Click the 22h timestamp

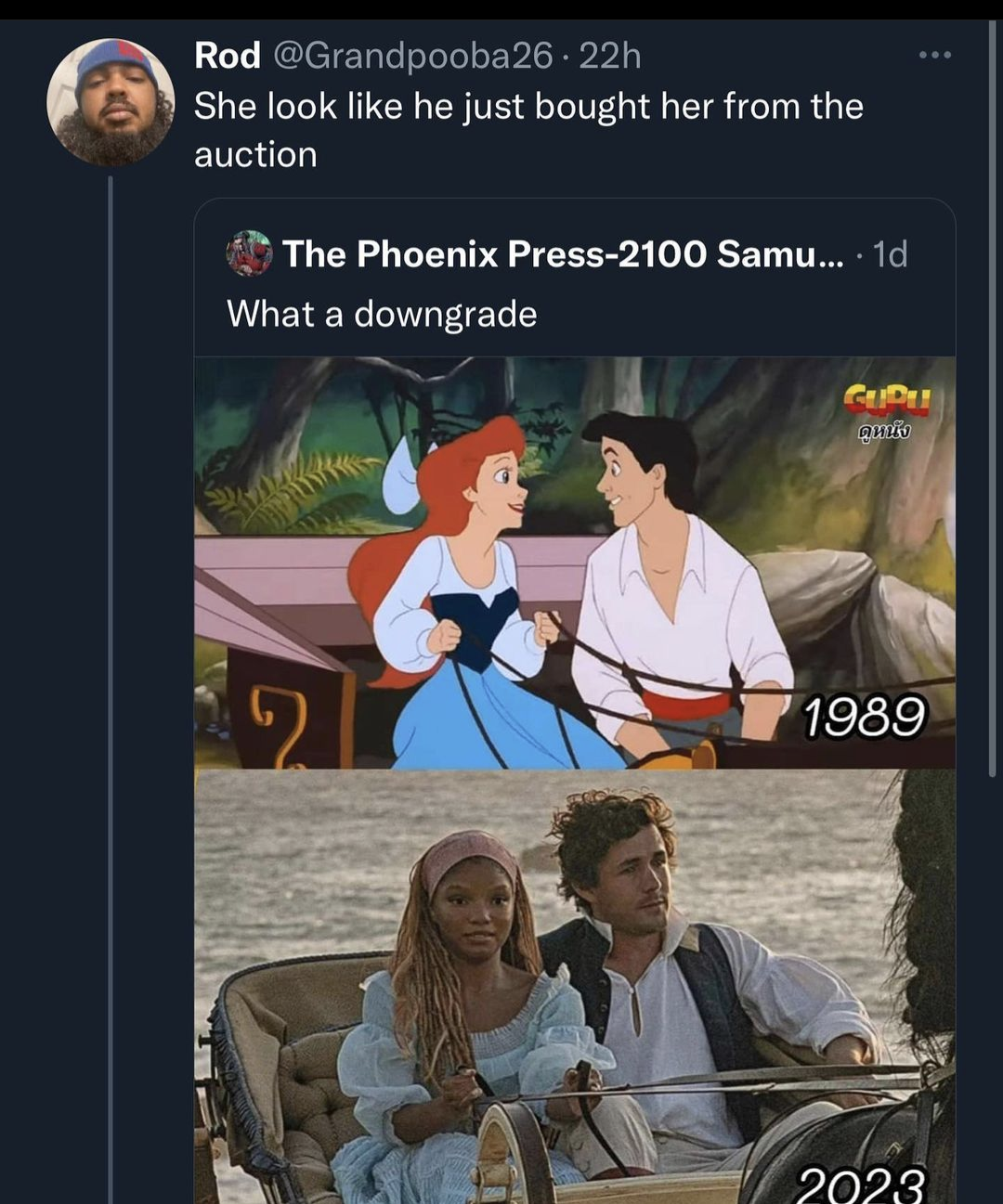pos(610,56)
